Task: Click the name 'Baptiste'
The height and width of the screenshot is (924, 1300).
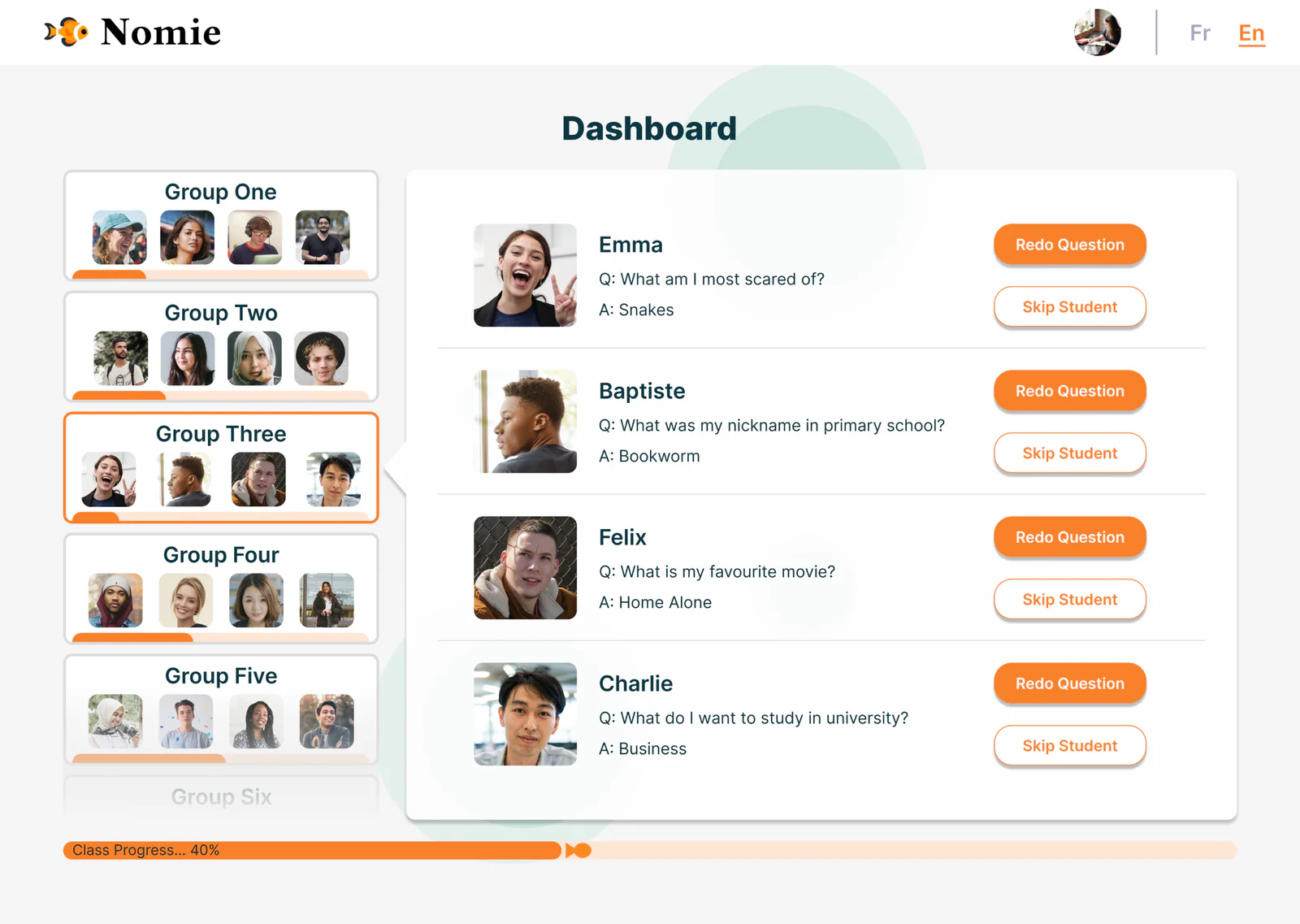Action: tap(642, 391)
